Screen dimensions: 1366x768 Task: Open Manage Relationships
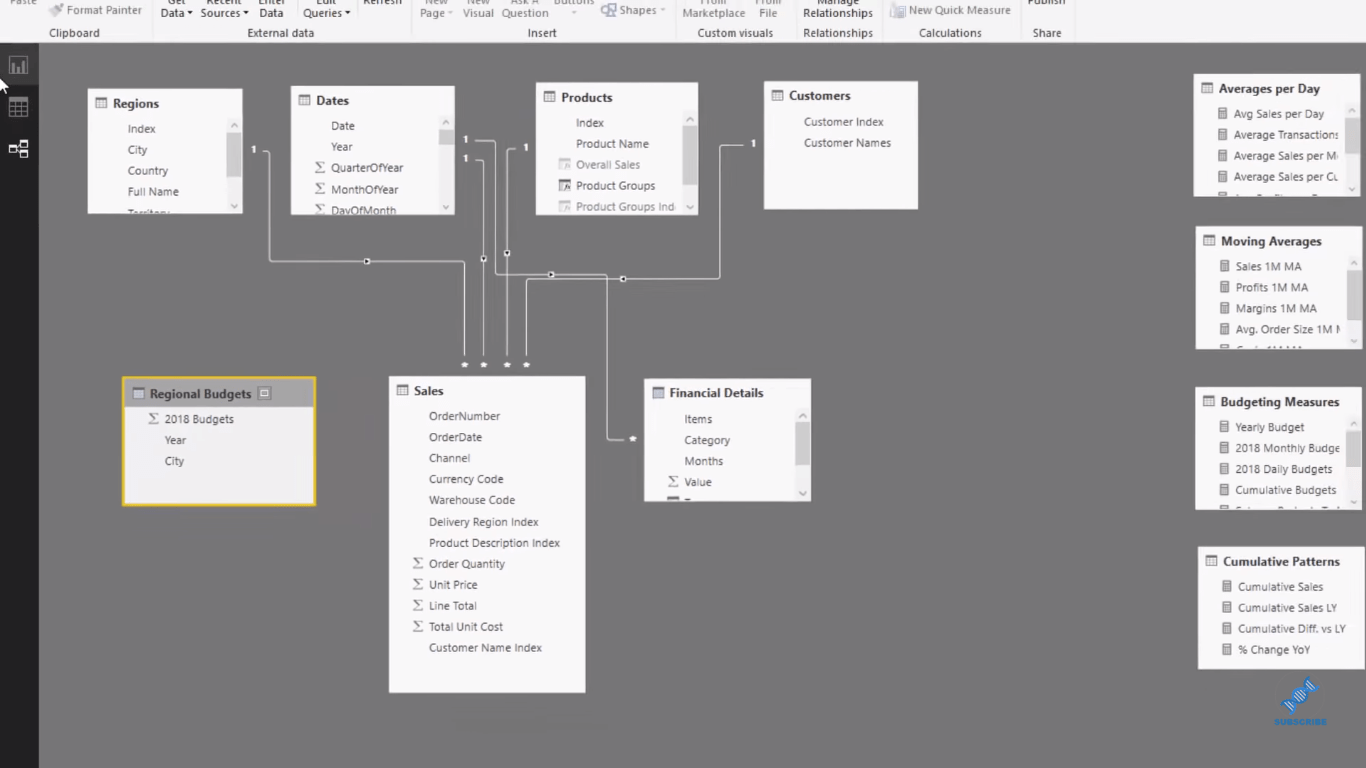838,9
